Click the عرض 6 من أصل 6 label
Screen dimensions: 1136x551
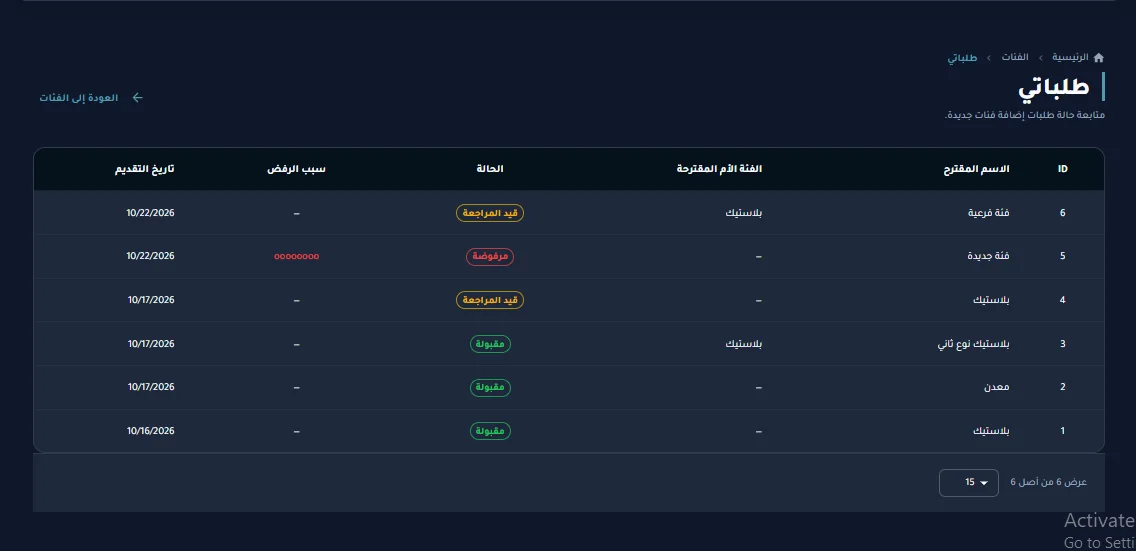1048,483
